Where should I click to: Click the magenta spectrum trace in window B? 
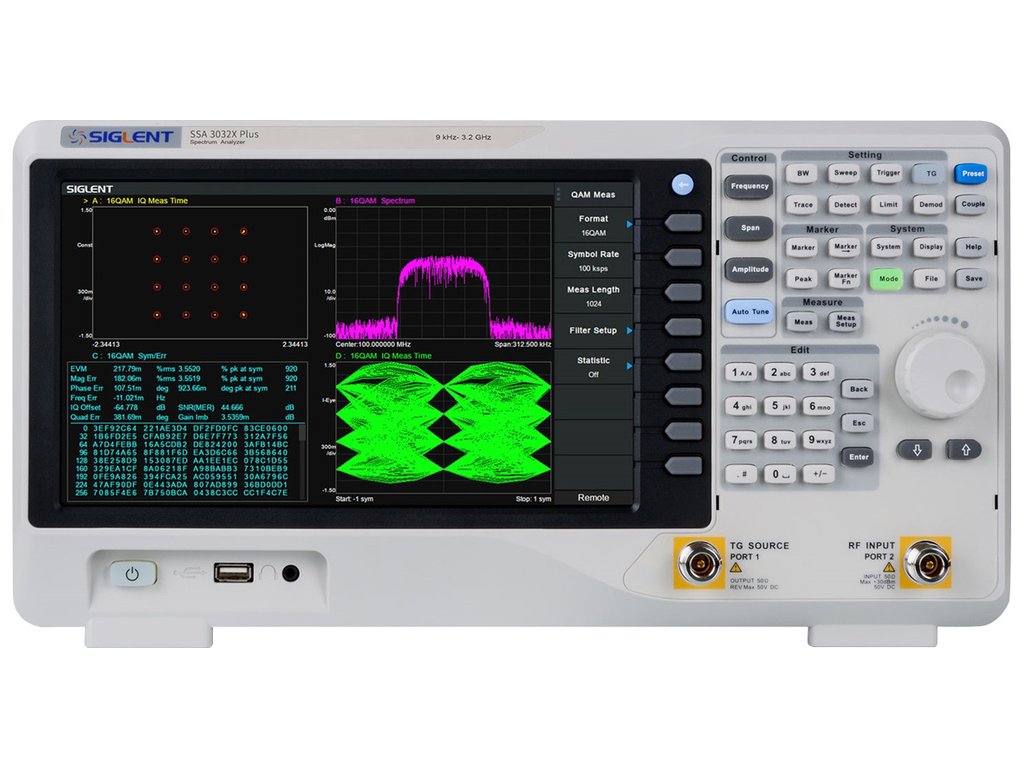tap(443, 296)
